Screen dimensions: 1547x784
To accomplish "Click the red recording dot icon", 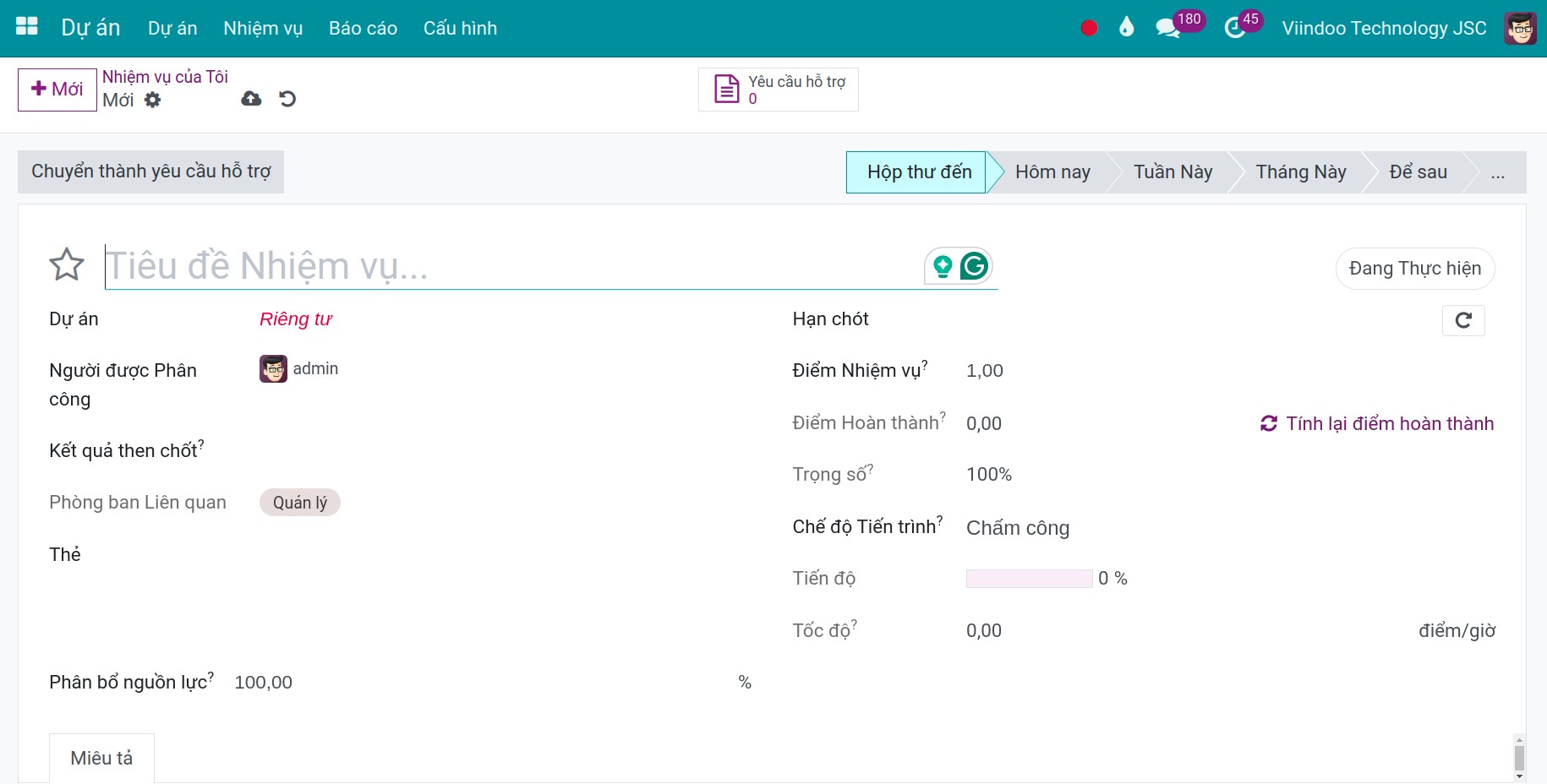I will click(x=1089, y=28).
